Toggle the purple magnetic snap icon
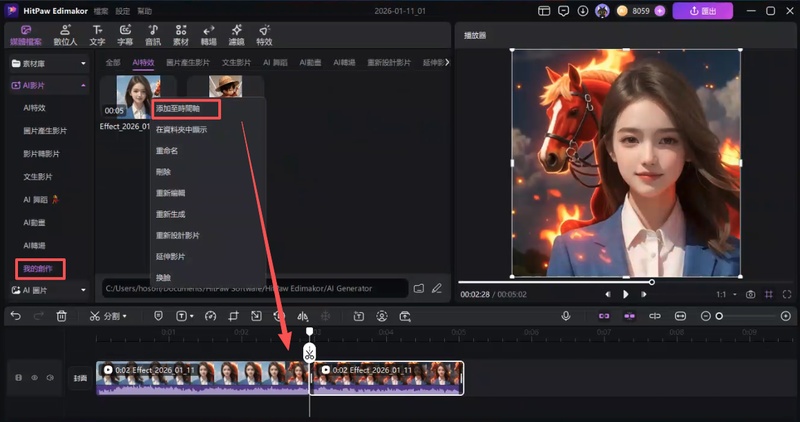Image resolution: width=800 pixels, height=422 pixels. (604, 316)
